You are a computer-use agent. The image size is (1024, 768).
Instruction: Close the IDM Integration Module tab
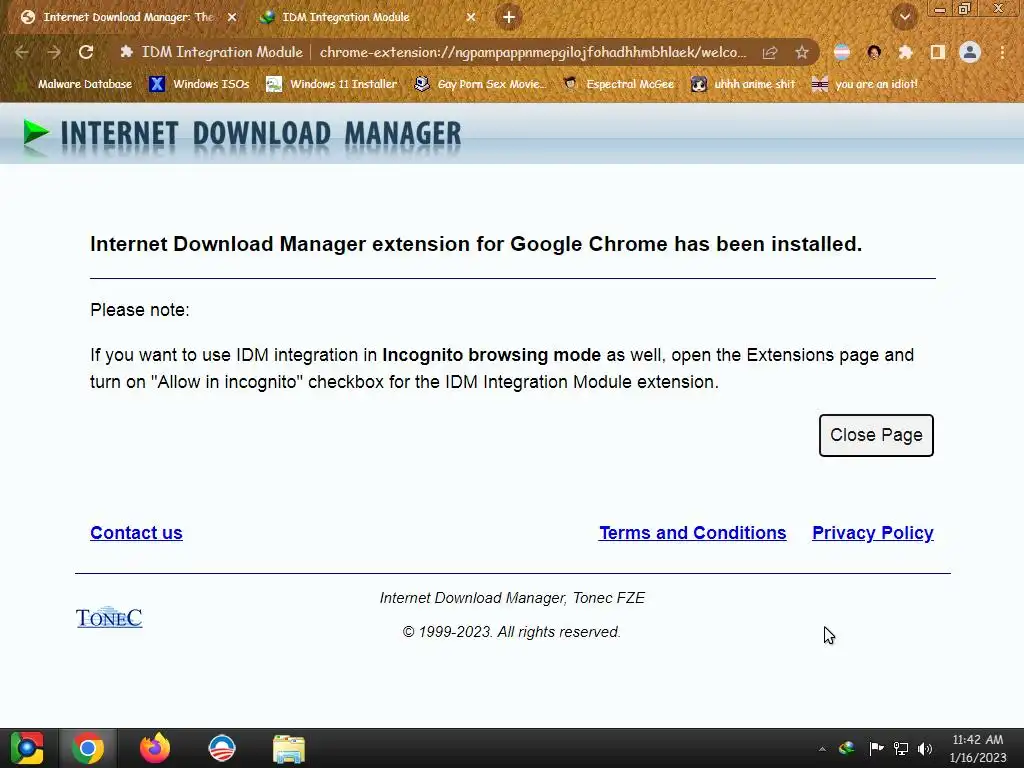471,18
